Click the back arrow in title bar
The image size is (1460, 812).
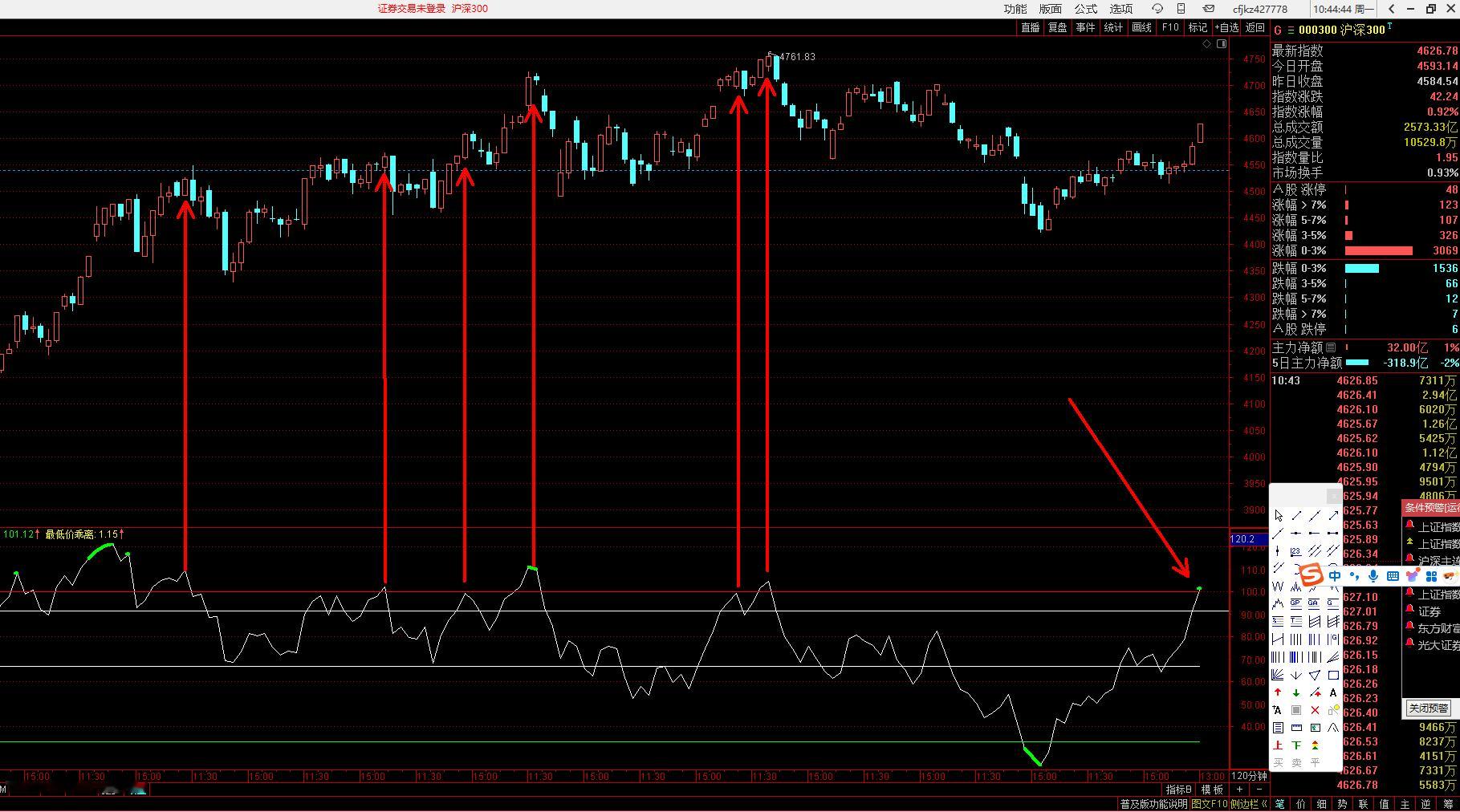pyautogui.click(x=1391, y=9)
